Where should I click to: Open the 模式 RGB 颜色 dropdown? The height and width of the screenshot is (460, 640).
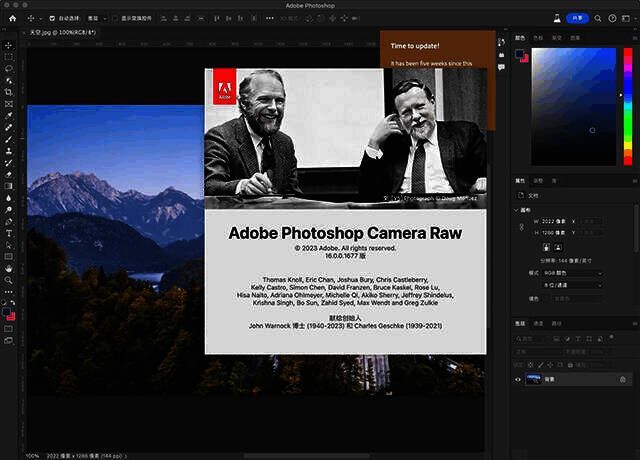572,271
